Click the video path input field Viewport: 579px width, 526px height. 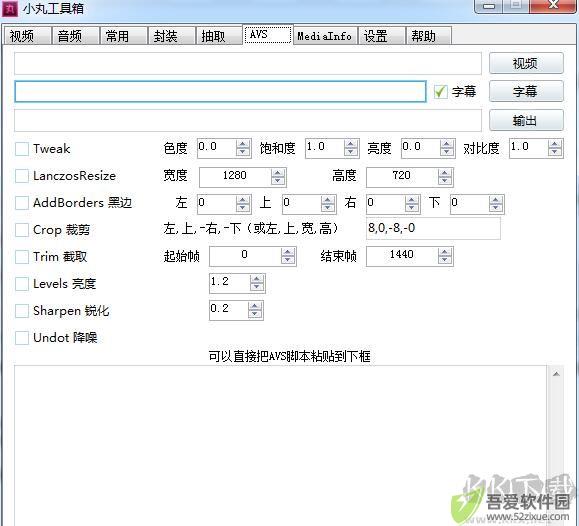click(x=248, y=63)
